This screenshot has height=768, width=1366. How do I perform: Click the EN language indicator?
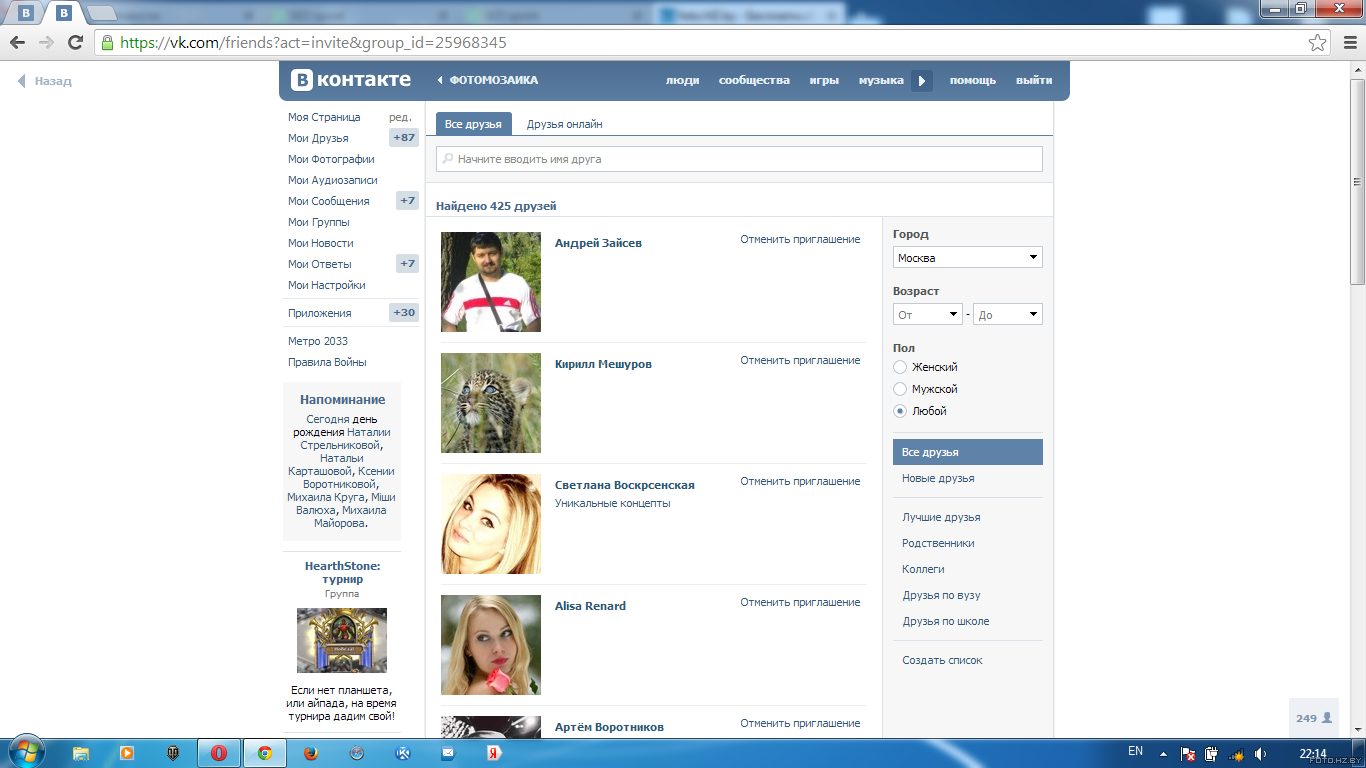pyautogui.click(x=1135, y=751)
